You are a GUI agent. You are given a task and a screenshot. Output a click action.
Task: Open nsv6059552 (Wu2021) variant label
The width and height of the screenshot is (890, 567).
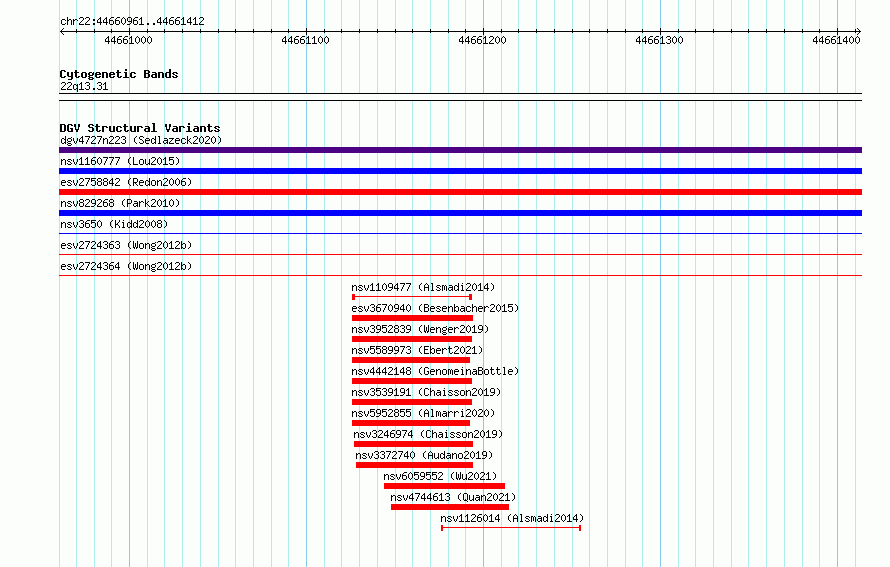point(440,476)
